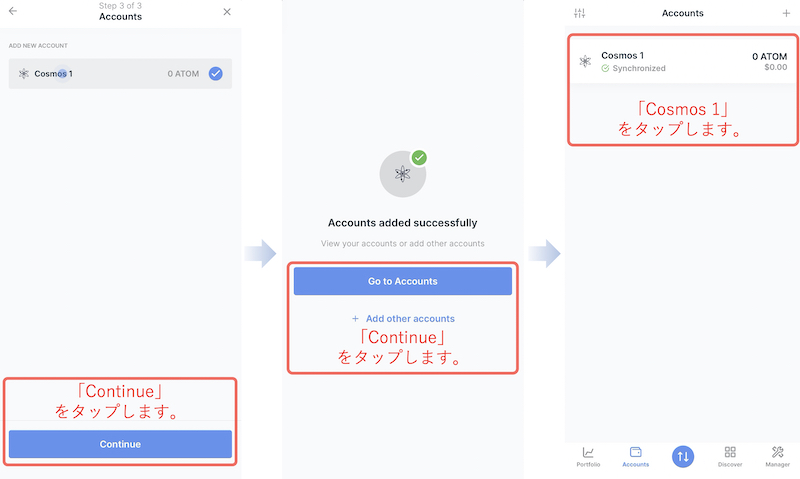Viewport: 800px width, 479px height.
Task: Click the 0 ATOM balance in account card
Action: 769,57
